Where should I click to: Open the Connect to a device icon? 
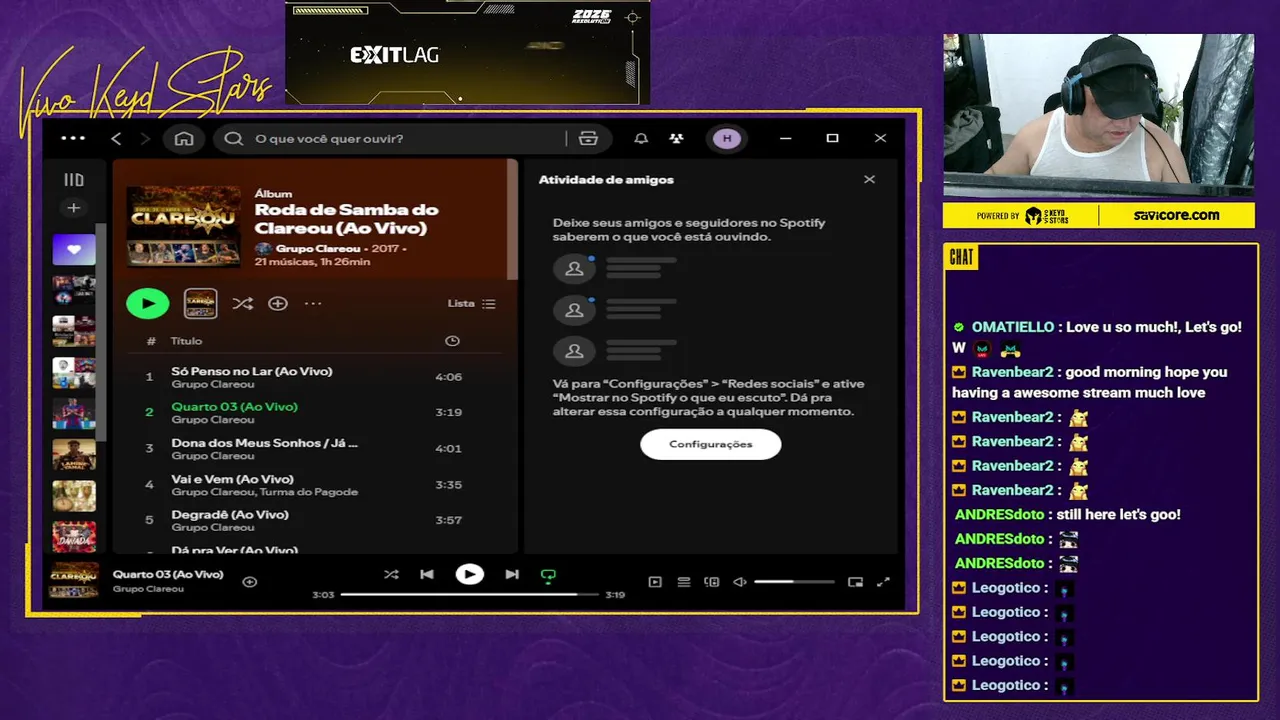pyautogui.click(x=712, y=582)
